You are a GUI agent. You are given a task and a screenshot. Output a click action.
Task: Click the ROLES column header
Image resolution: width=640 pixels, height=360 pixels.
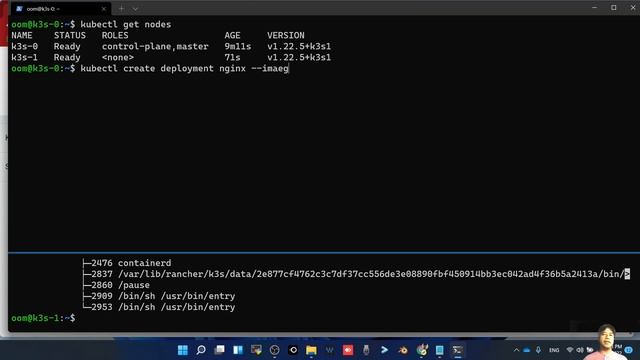(115, 36)
